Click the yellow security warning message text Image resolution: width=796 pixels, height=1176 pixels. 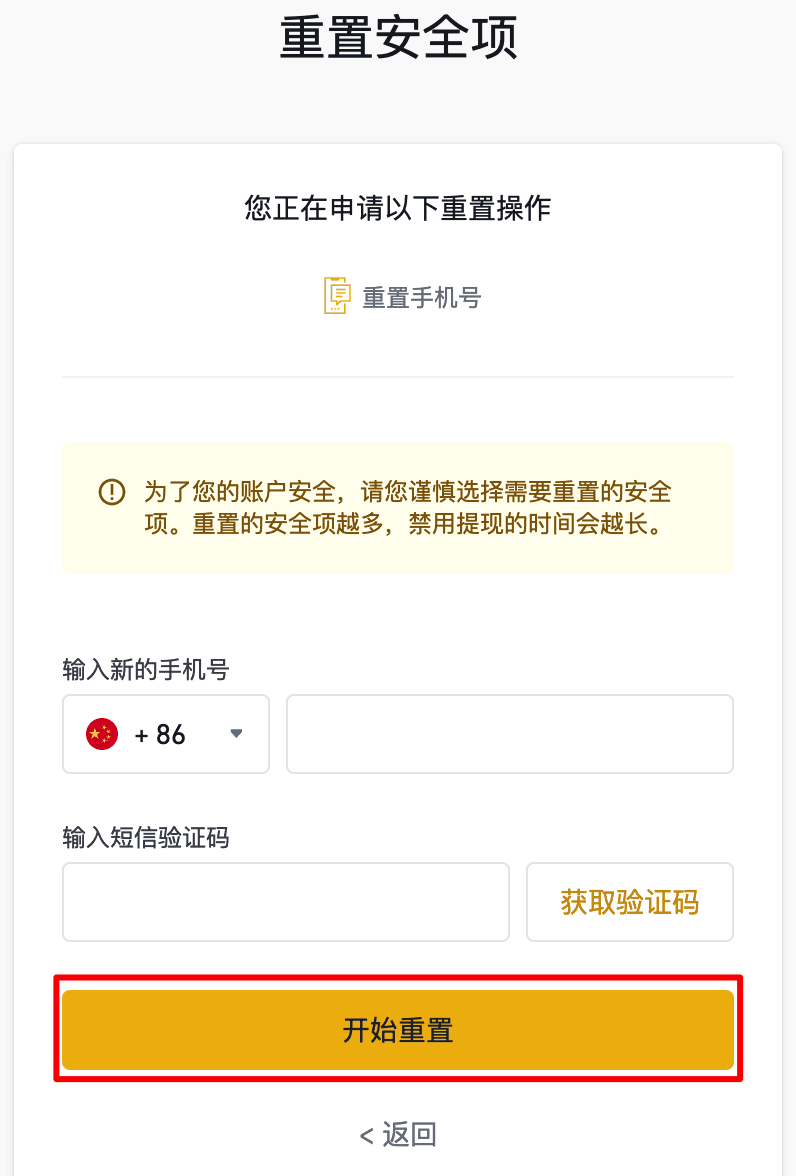click(407, 508)
